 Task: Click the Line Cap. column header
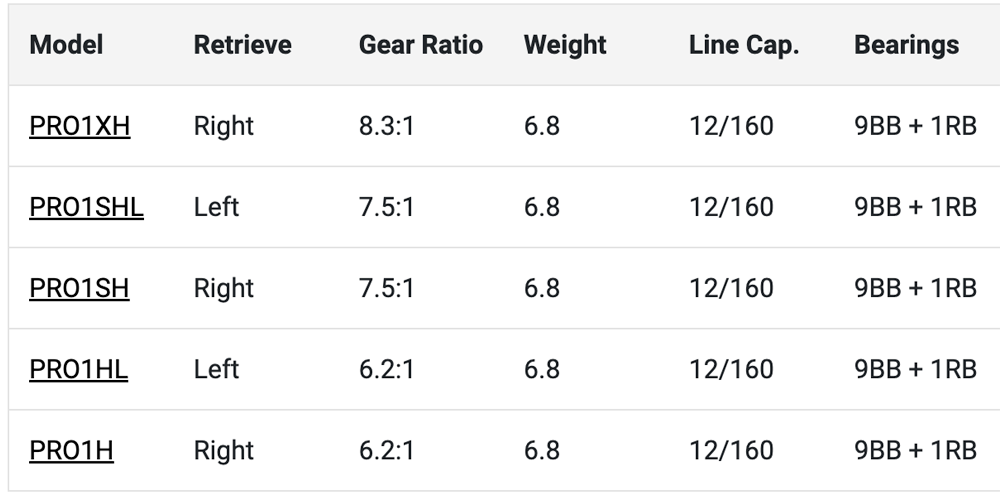(744, 45)
